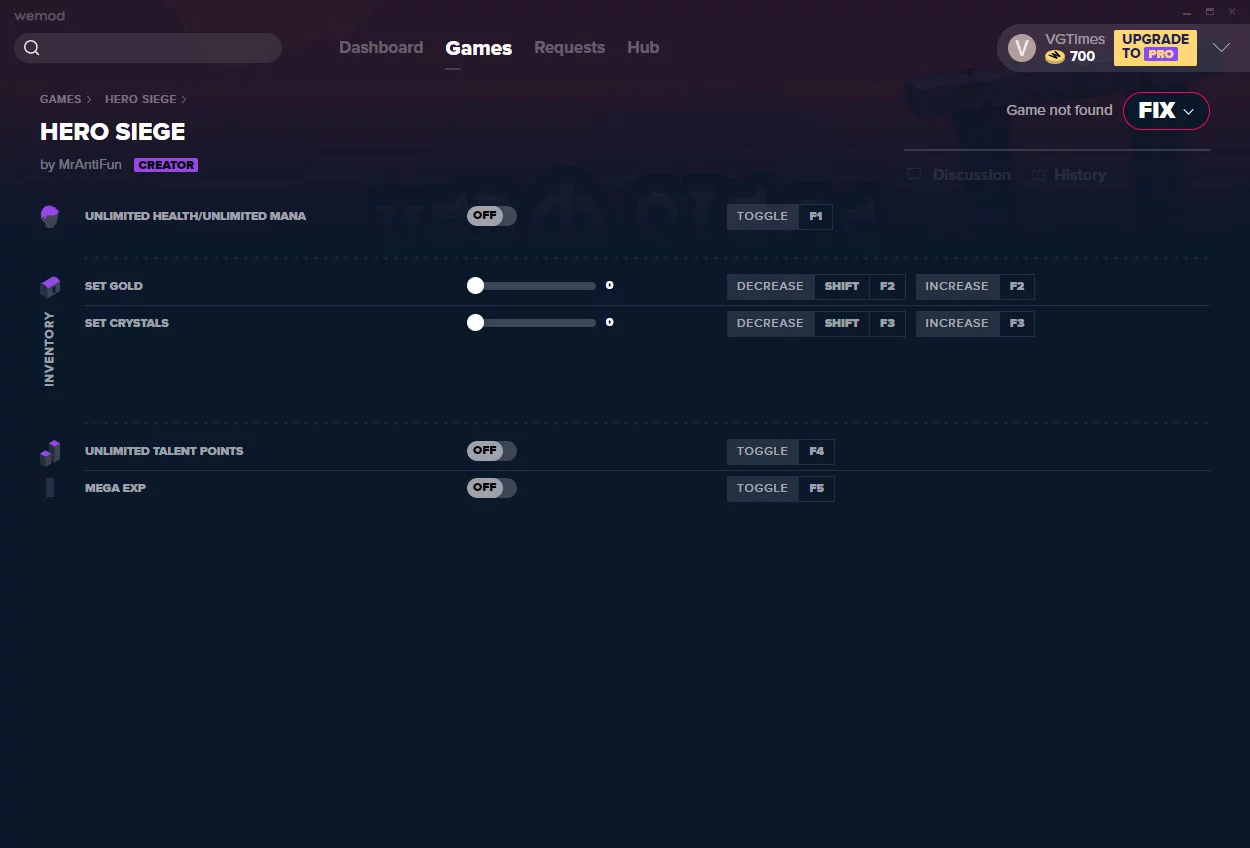Click in the search input field
The height and width of the screenshot is (848, 1250).
pos(148,48)
